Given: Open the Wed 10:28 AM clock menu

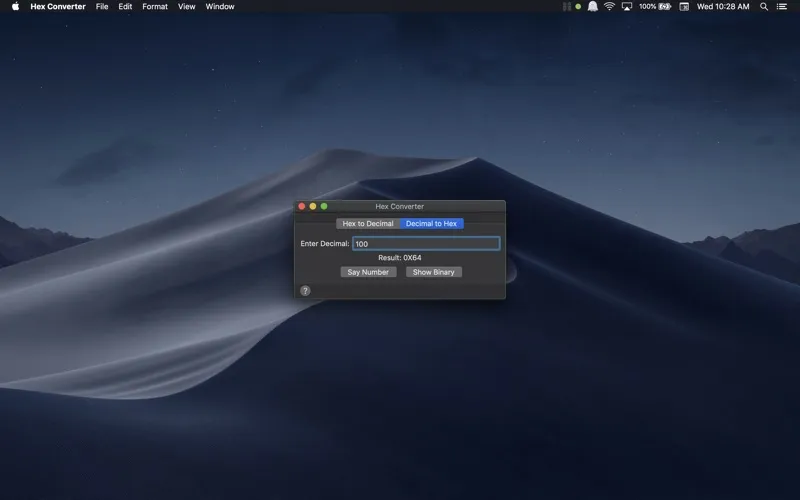Looking at the screenshot, I should point(723,7).
